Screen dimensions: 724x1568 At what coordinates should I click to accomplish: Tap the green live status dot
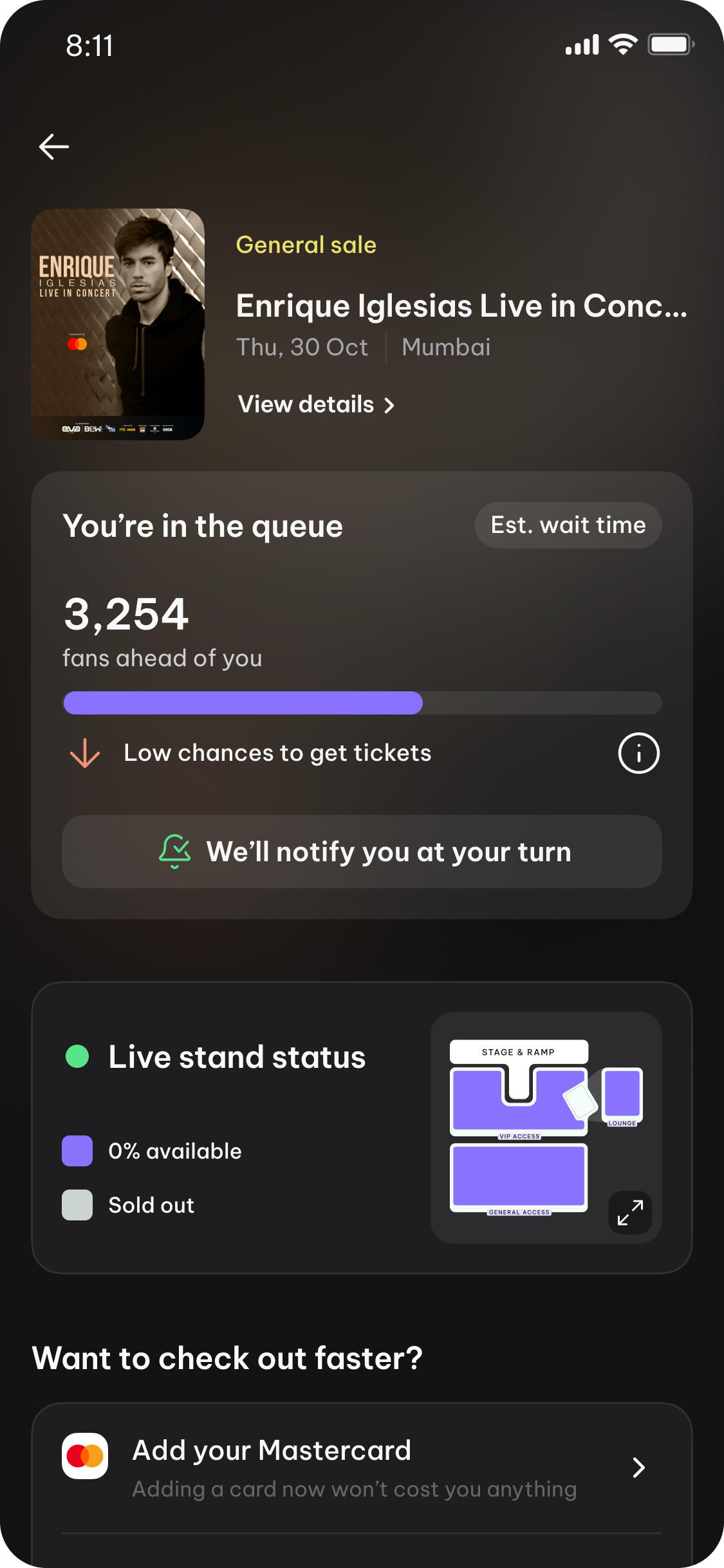point(77,1056)
